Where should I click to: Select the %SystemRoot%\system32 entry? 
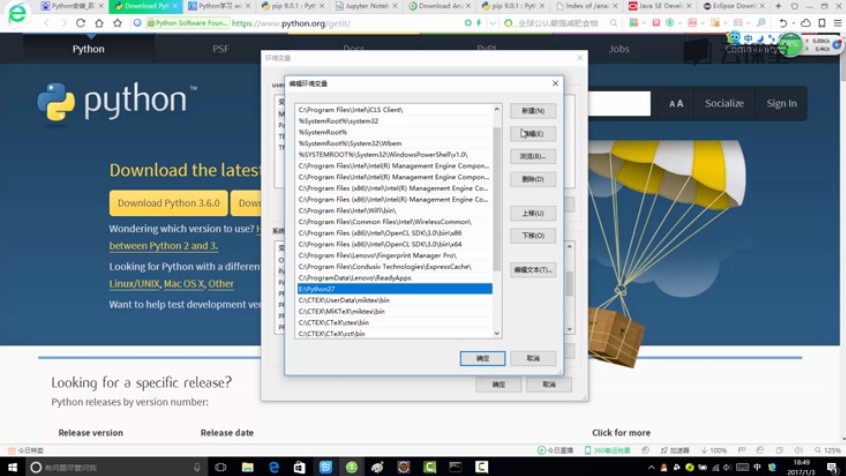(x=394, y=121)
